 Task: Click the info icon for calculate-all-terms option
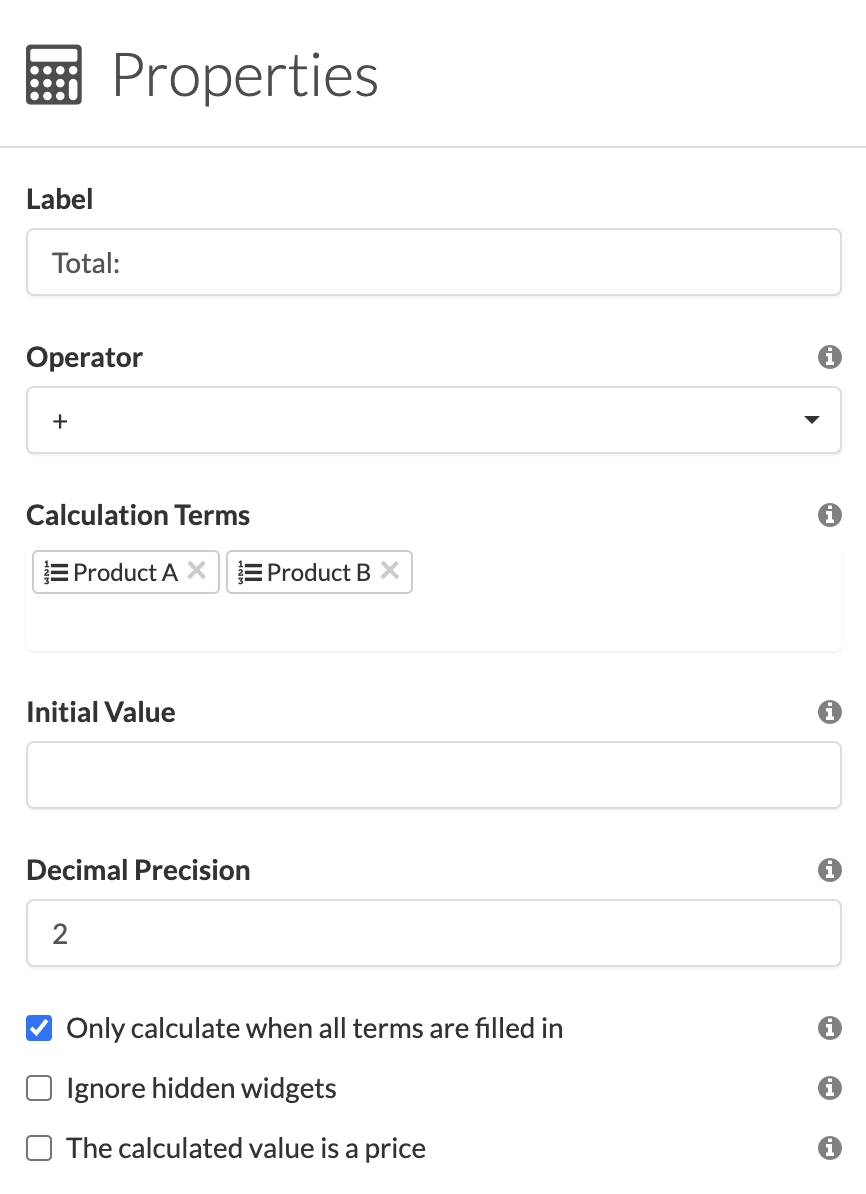coord(829,1028)
